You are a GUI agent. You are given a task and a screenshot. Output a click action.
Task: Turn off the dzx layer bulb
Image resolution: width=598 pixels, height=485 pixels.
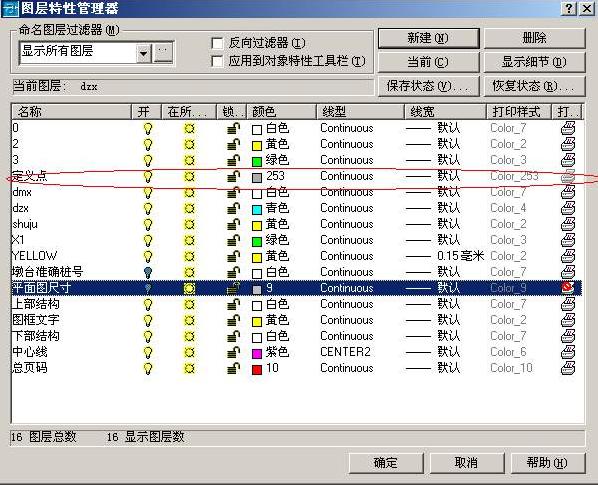click(148, 209)
